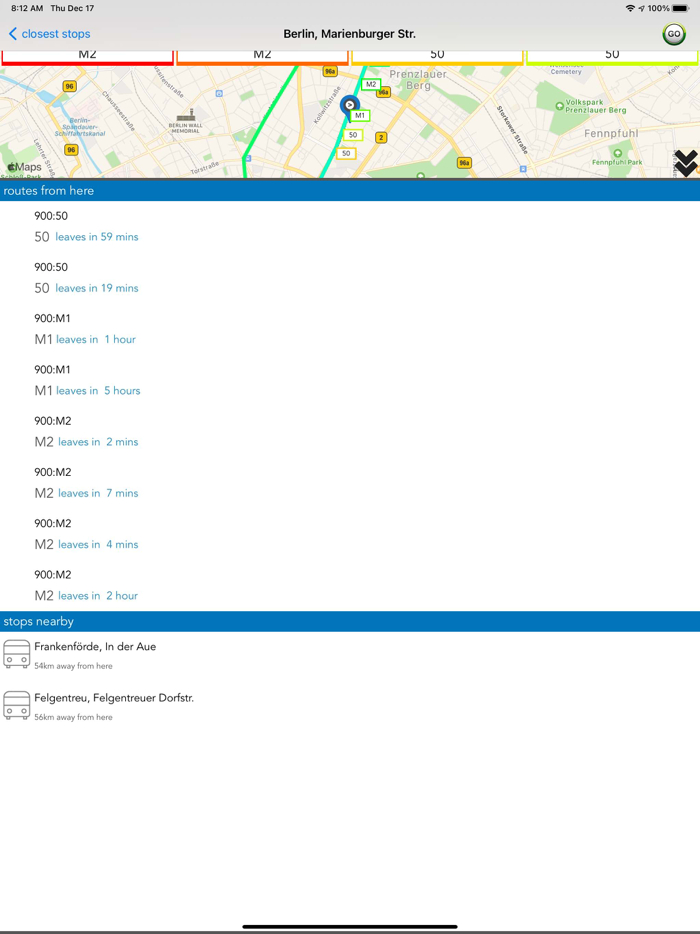This screenshot has width=700, height=934.
Task: Open route M2 leaving in 4 mins
Action: (350, 534)
